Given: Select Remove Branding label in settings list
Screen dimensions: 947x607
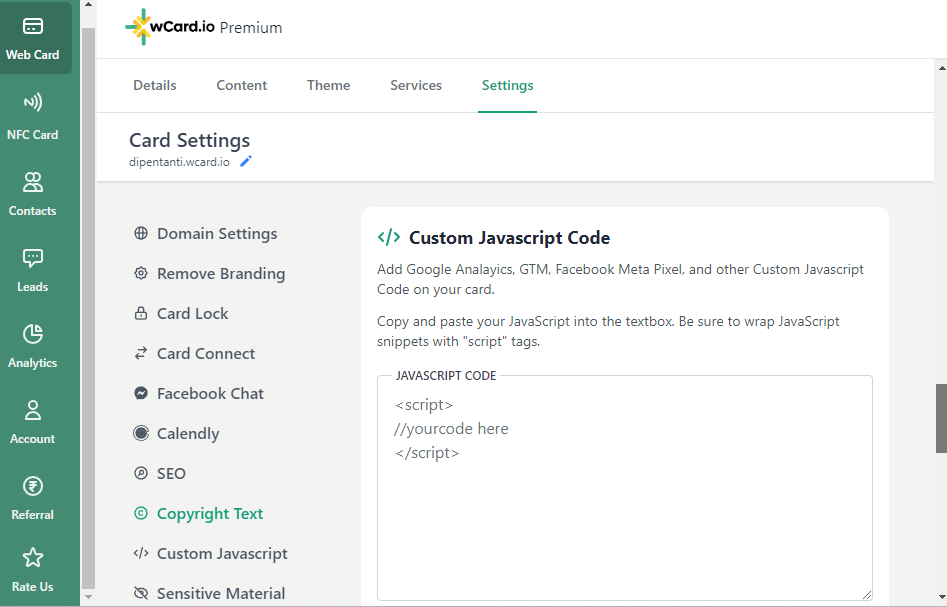Looking at the screenshot, I should pos(221,274).
